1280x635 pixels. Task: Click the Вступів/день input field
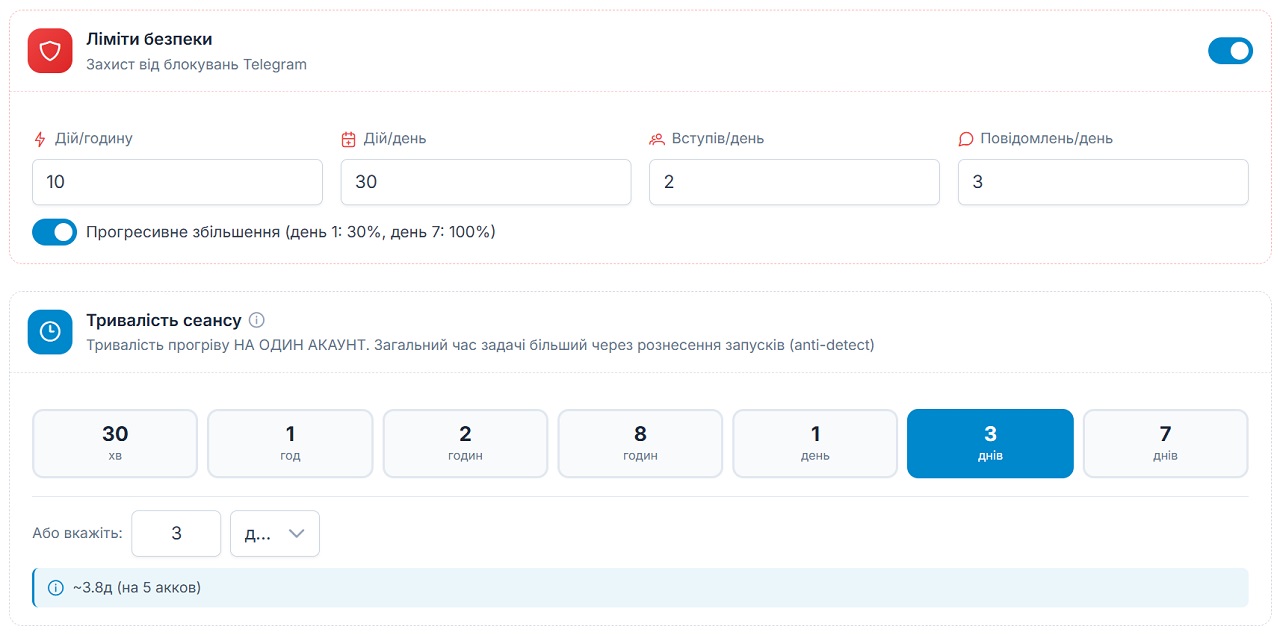(794, 182)
